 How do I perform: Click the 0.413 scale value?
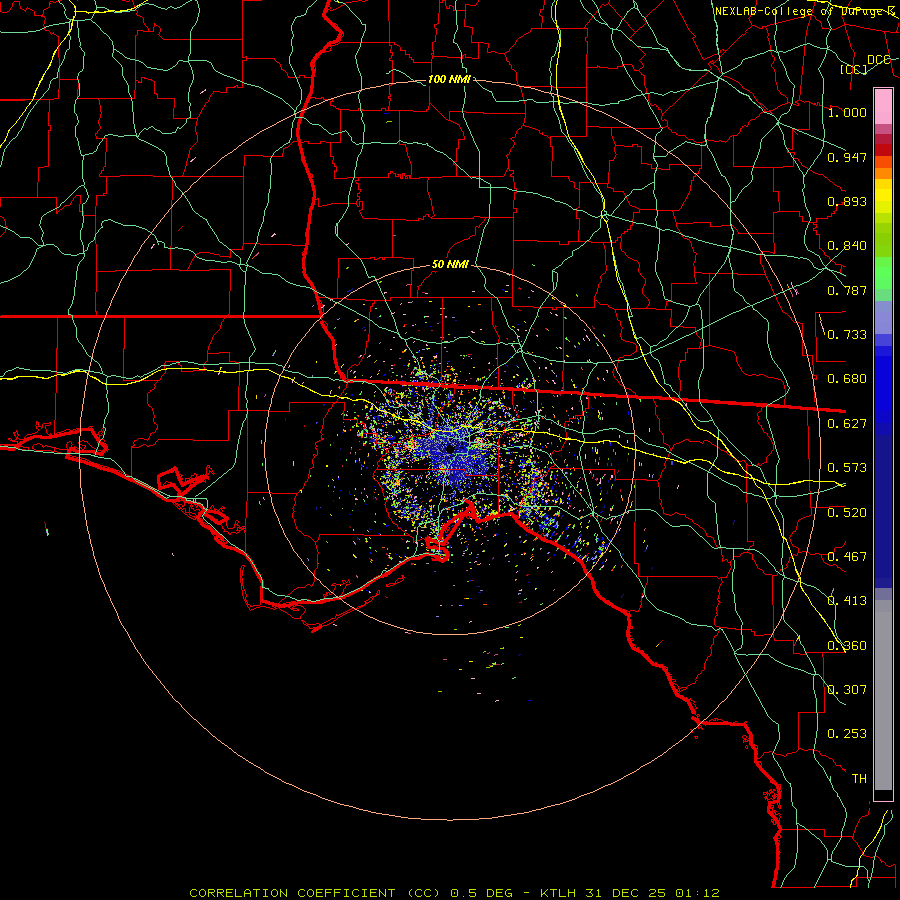click(x=847, y=601)
